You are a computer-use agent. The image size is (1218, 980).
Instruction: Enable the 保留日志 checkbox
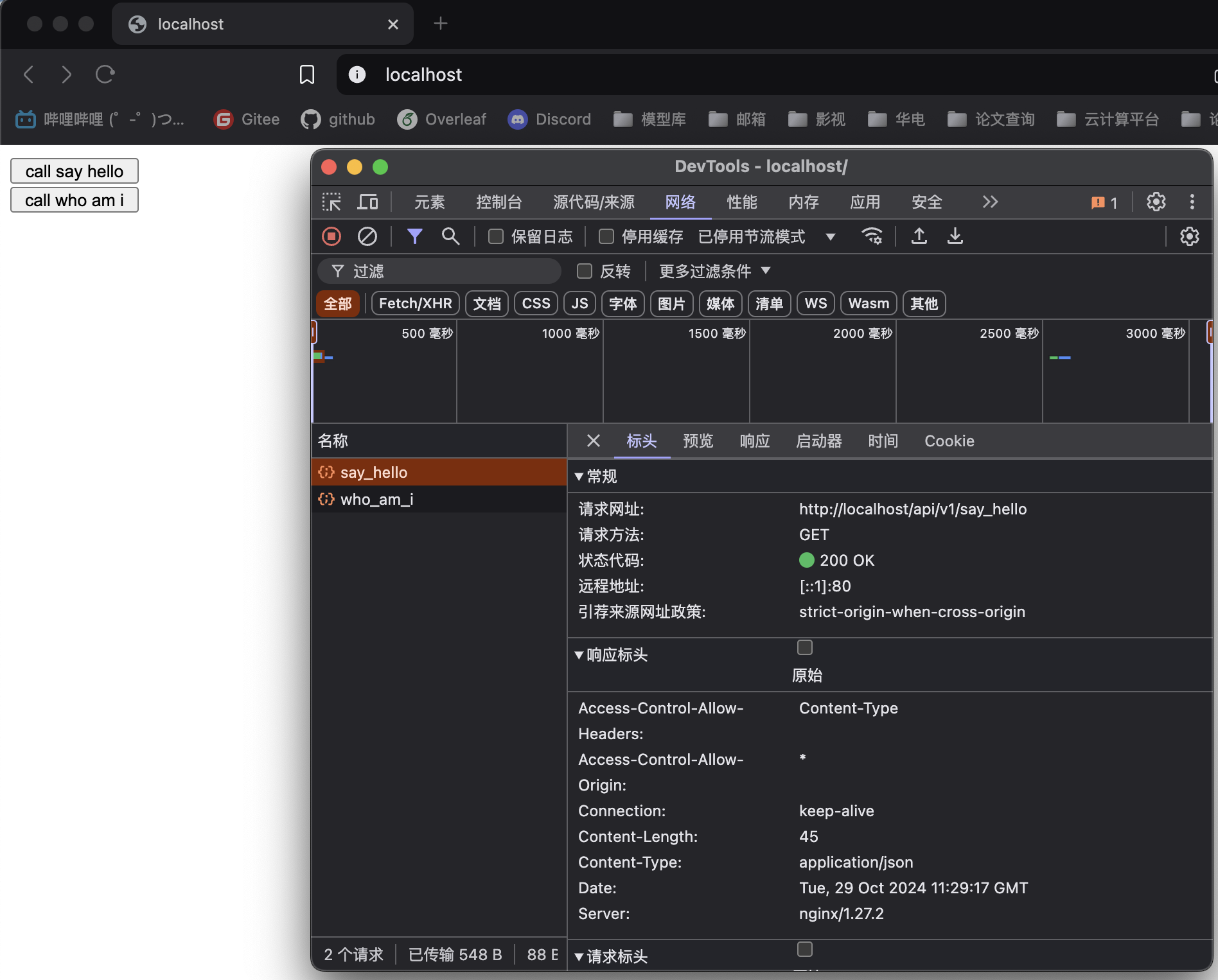point(496,237)
